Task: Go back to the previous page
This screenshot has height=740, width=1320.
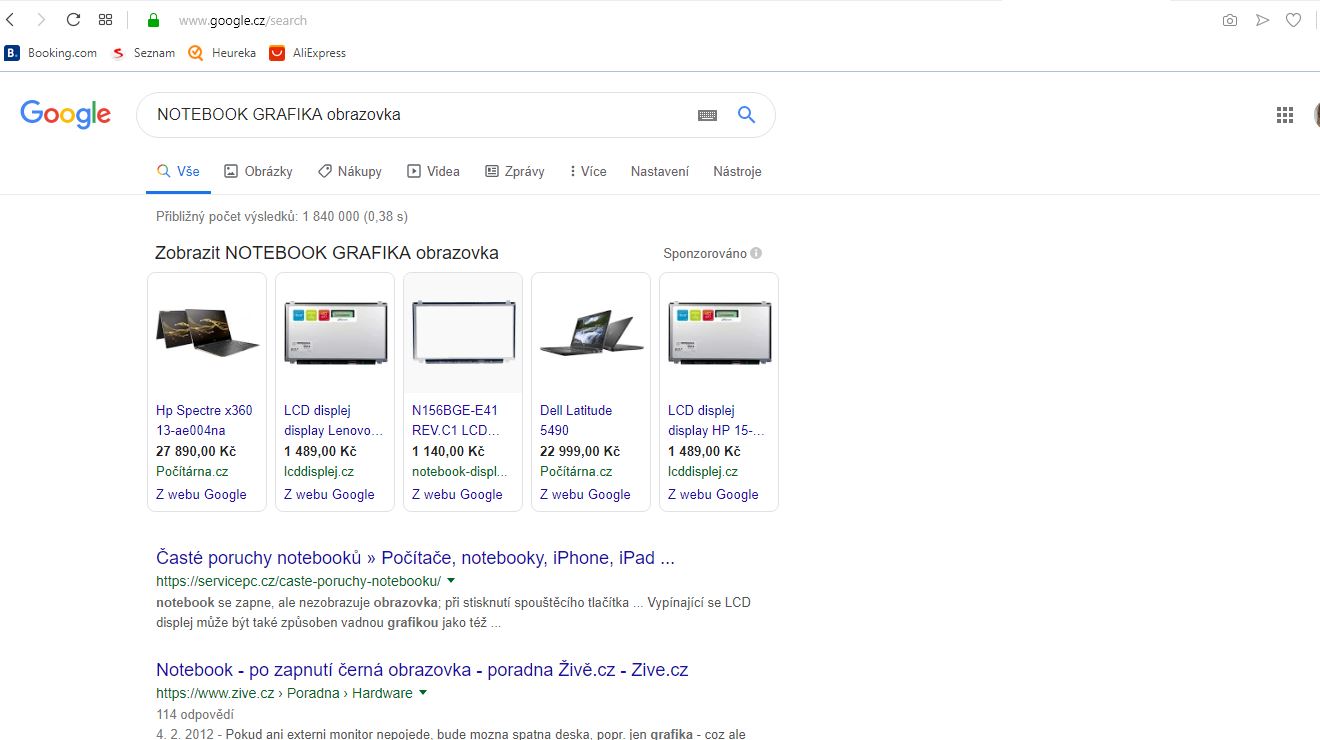Action: tap(10, 20)
